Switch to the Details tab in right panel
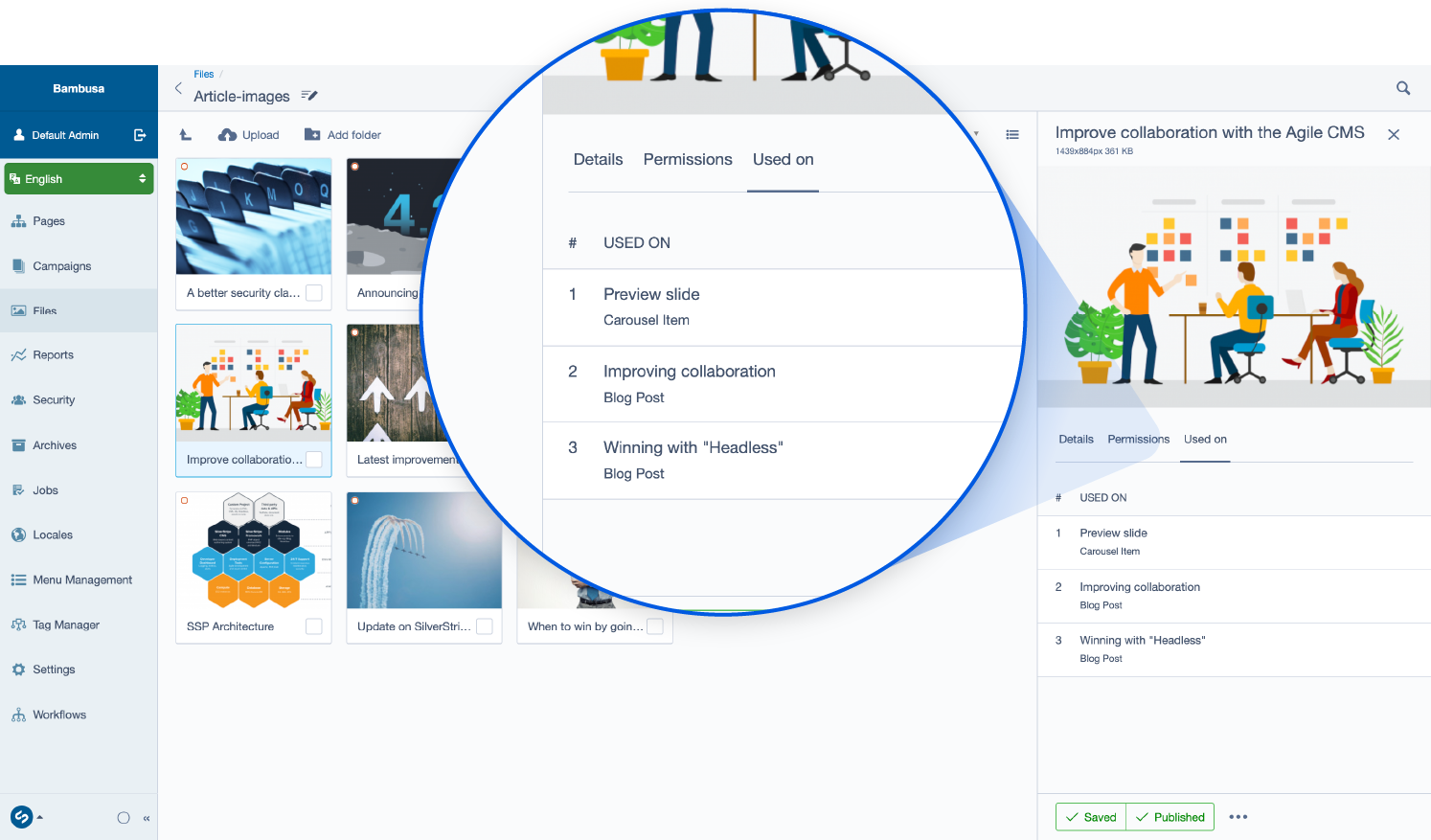The height and width of the screenshot is (840, 1431). [1076, 440]
